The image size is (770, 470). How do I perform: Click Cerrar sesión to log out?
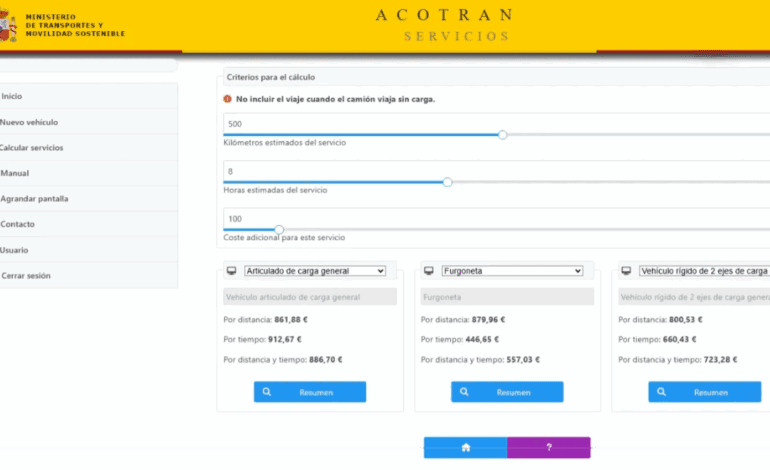click(88, 276)
